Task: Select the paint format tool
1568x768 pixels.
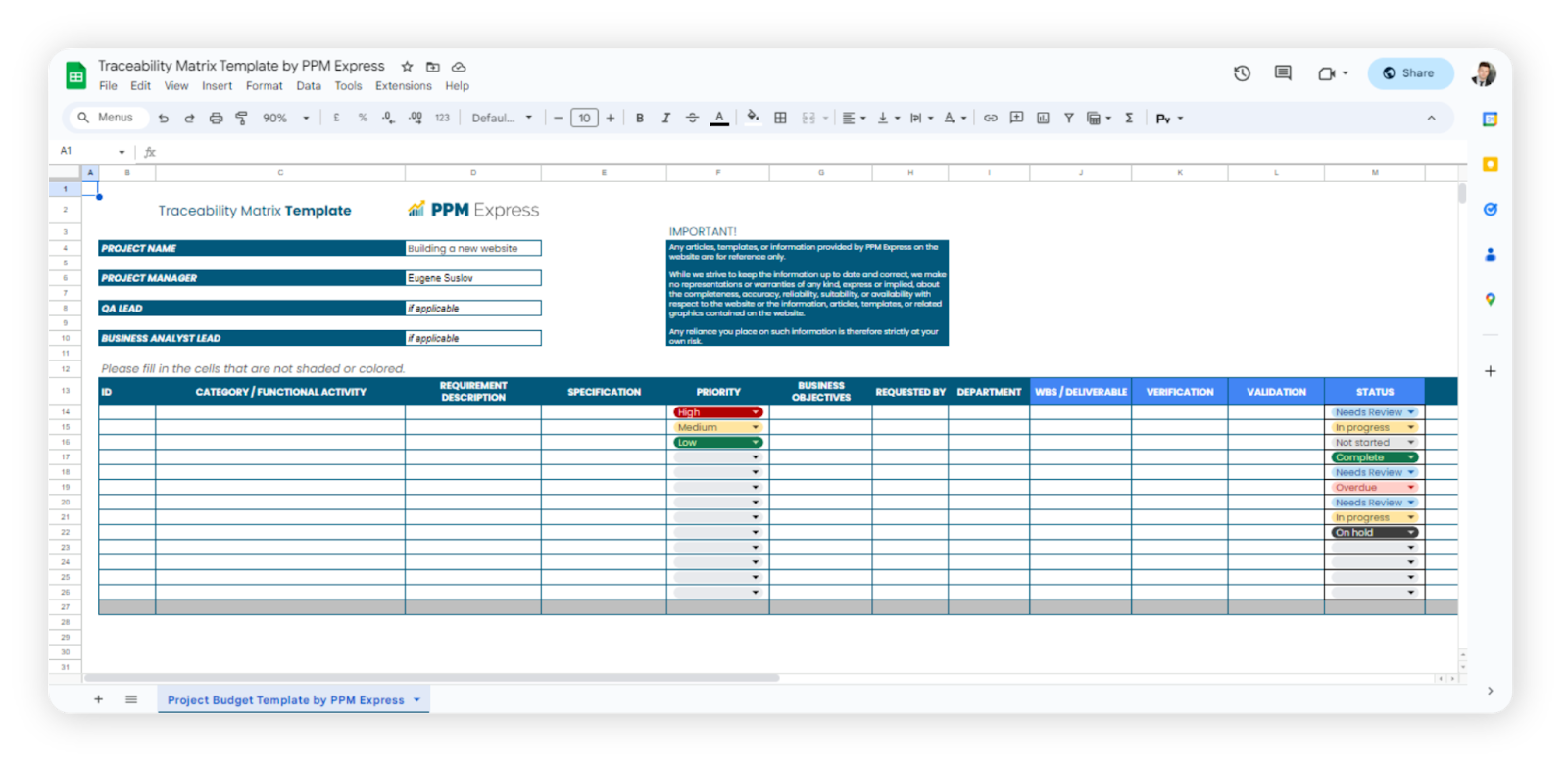Action: tap(241, 118)
